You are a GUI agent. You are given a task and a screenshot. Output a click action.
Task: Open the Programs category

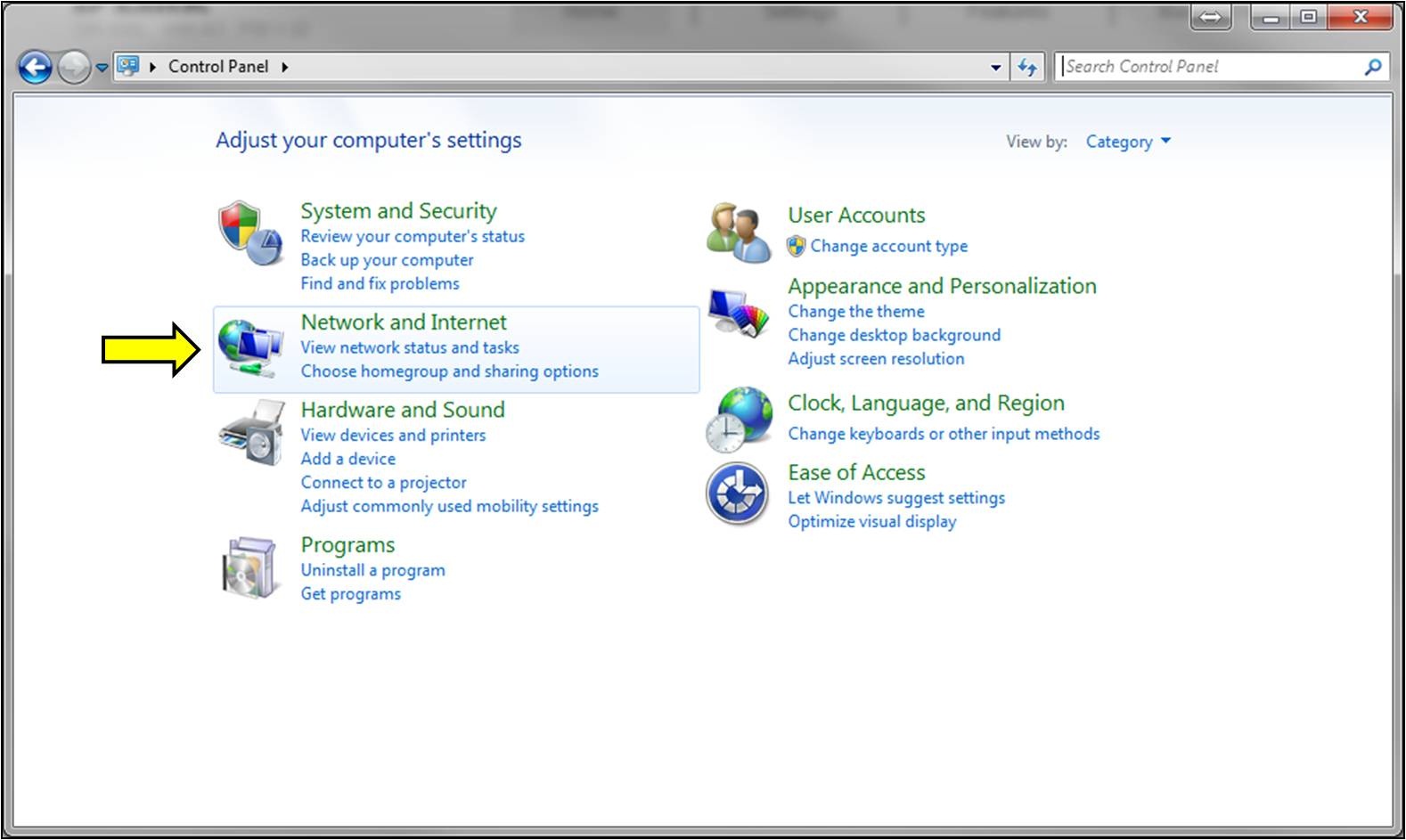[x=347, y=545]
